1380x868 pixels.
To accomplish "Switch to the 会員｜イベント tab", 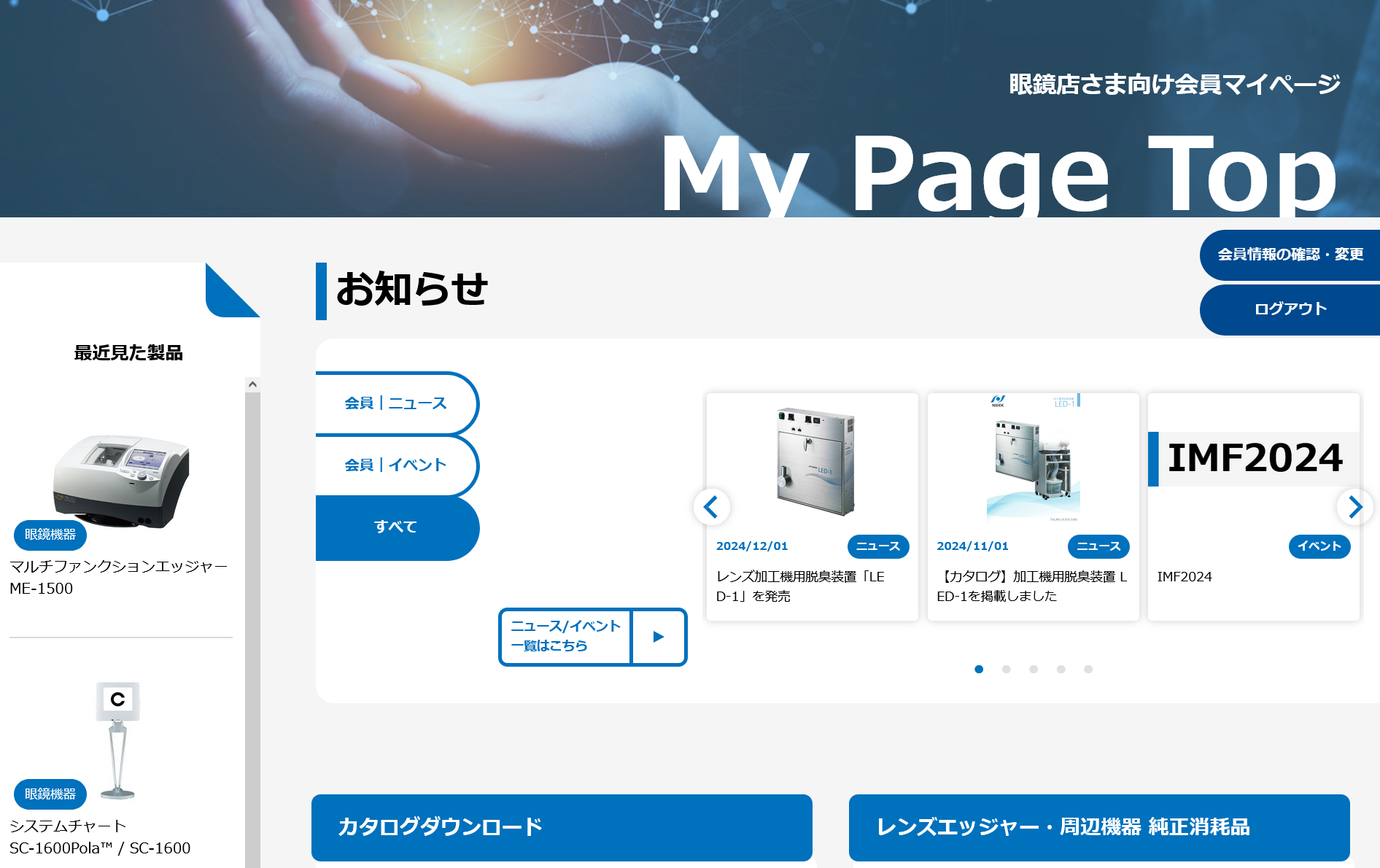I will (395, 465).
